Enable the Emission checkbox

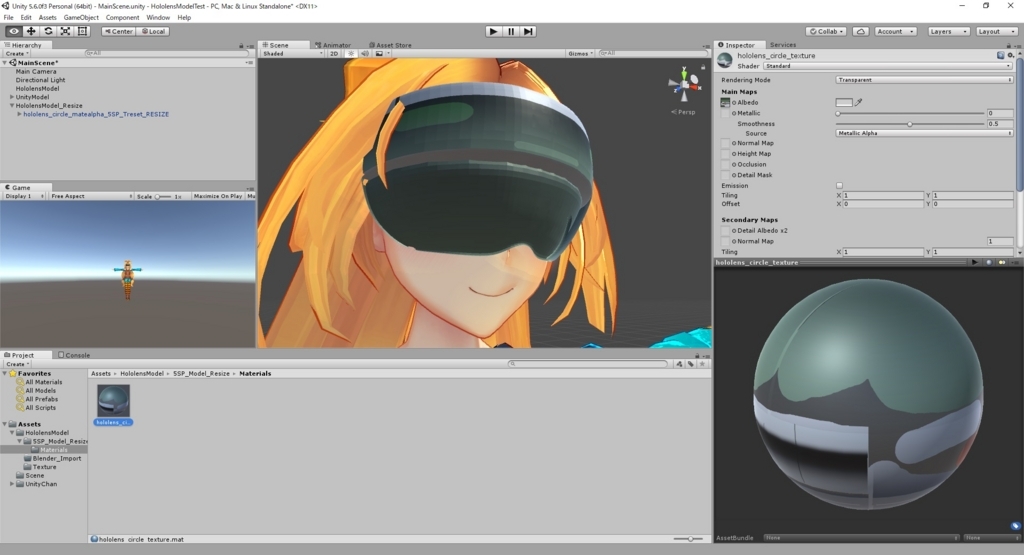coord(839,185)
